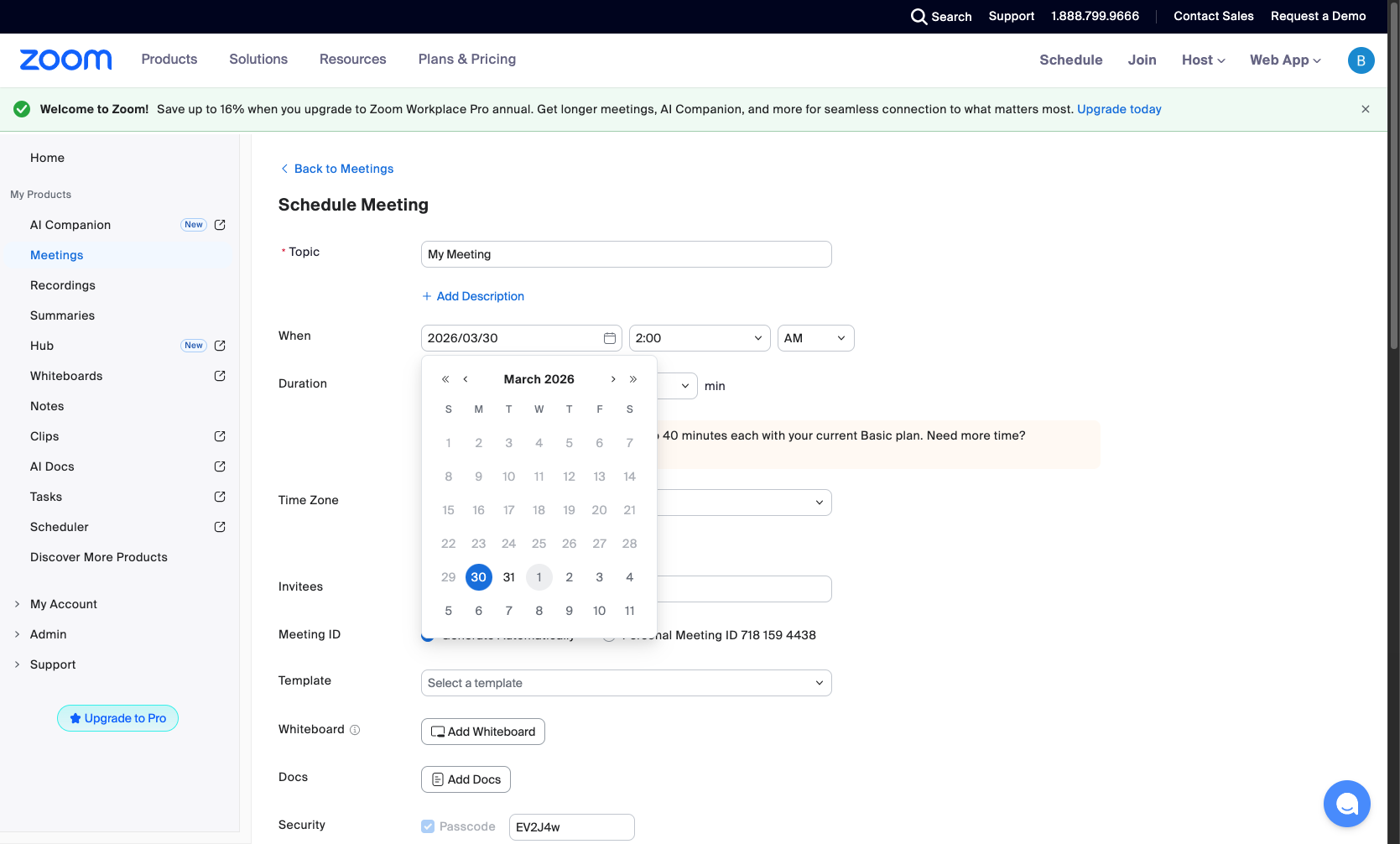The width and height of the screenshot is (1400, 844).
Task: Open the duration minutes dropdown
Action: [678, 386]
